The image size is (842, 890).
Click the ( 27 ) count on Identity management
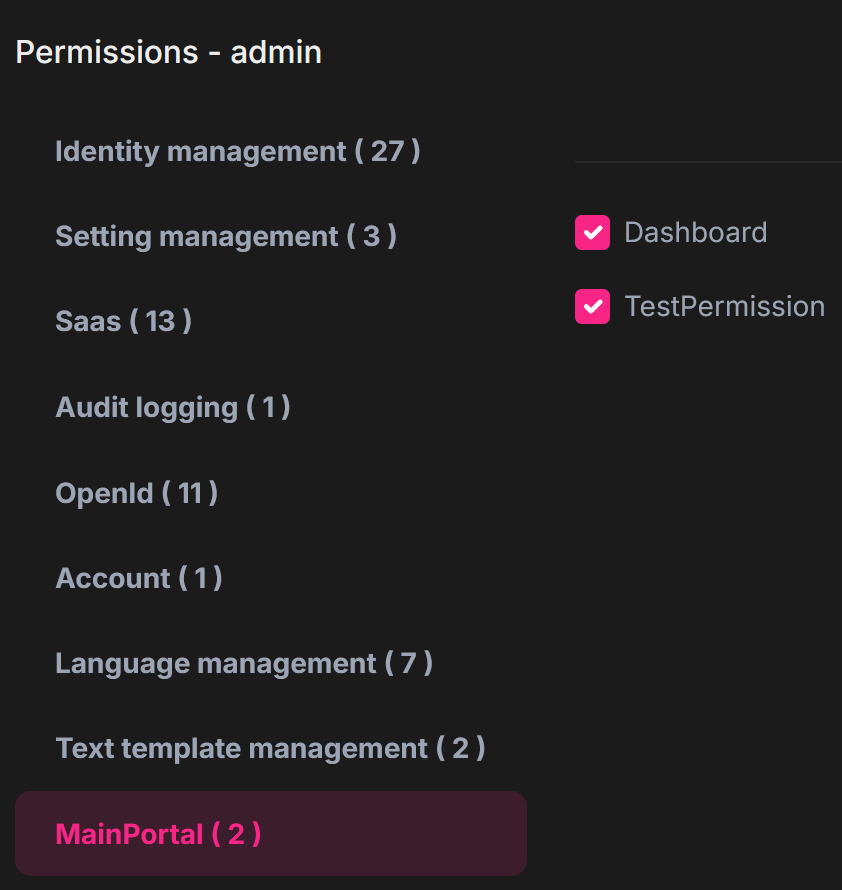pos(387,152)
